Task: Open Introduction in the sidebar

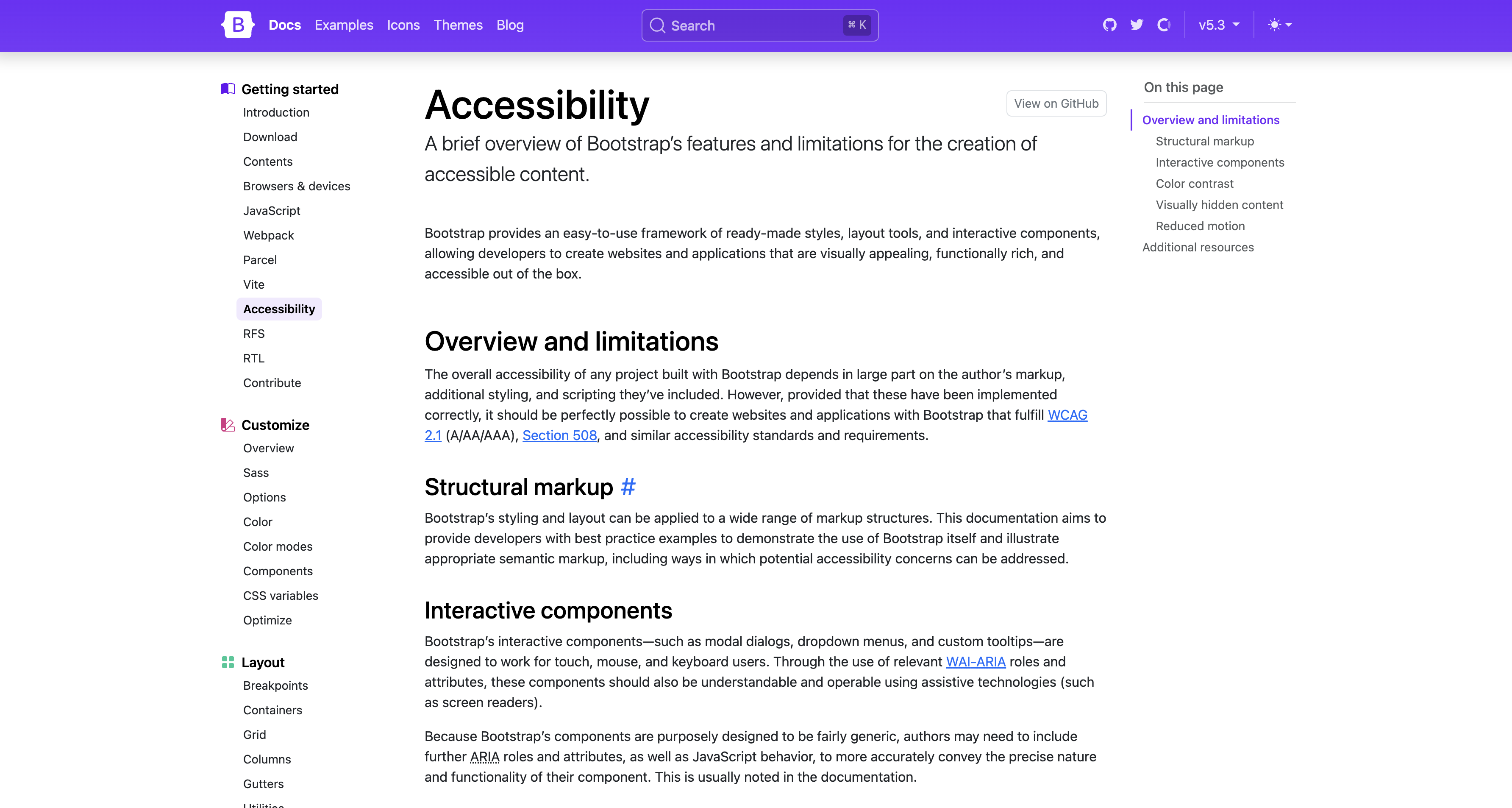Action: 276,112
